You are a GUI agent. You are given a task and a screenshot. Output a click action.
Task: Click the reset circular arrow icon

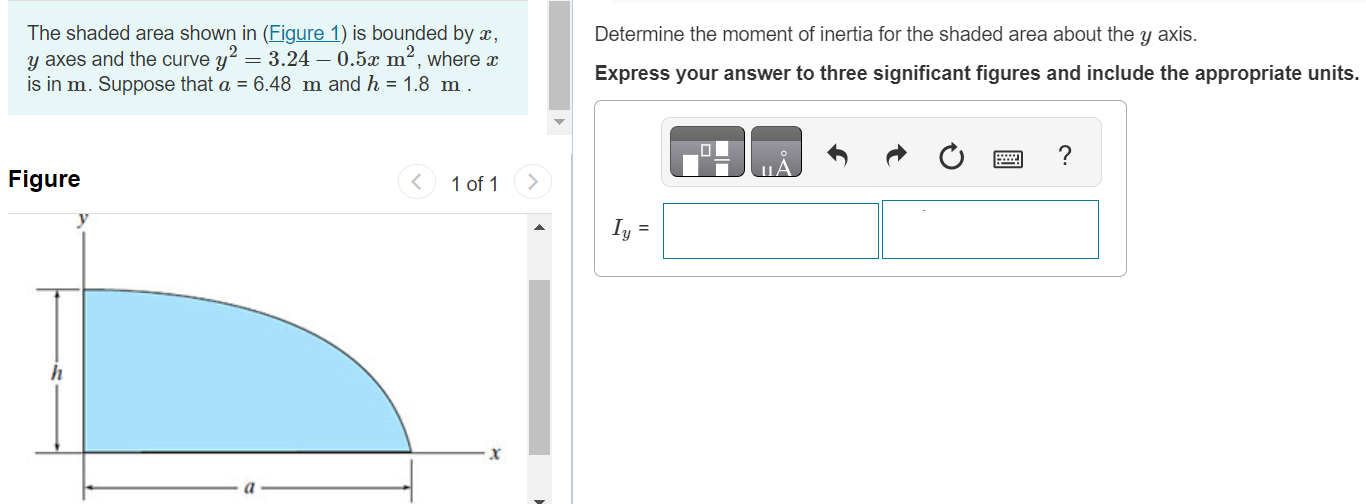[952, 156]
